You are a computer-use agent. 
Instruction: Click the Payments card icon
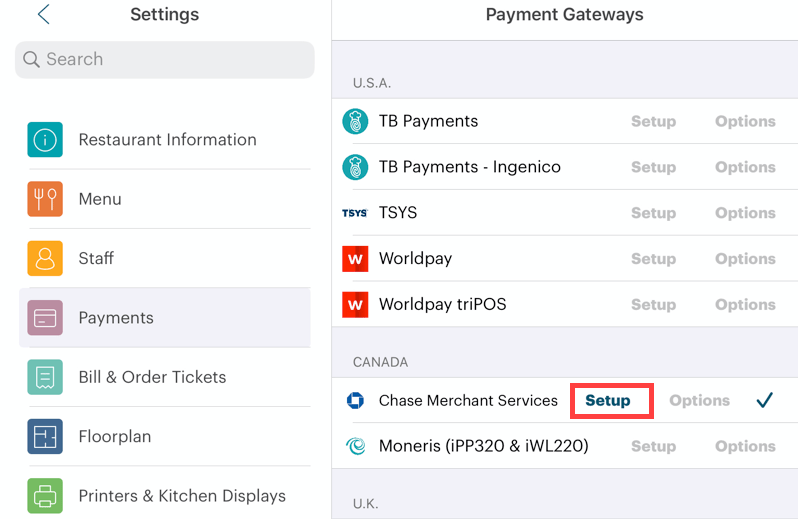click(45, 318)
